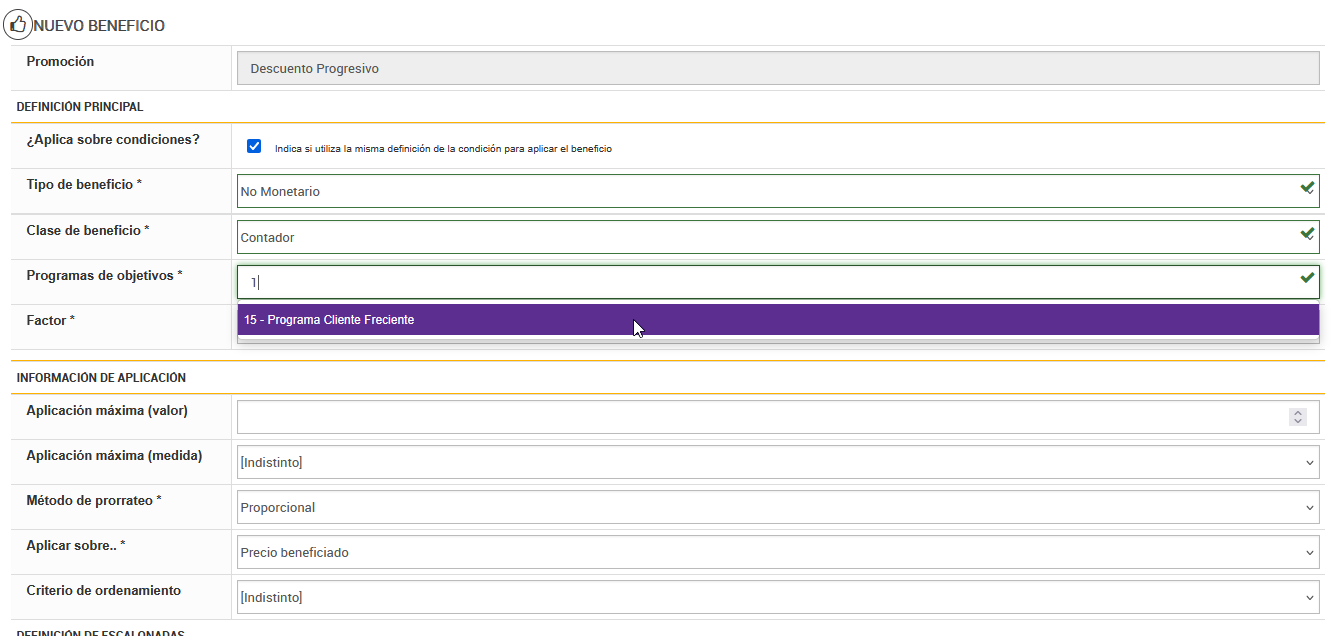Click green checkmark in Clase de beneficio
This screenshot has height=636, width=1333.
tap(1307, 234)
